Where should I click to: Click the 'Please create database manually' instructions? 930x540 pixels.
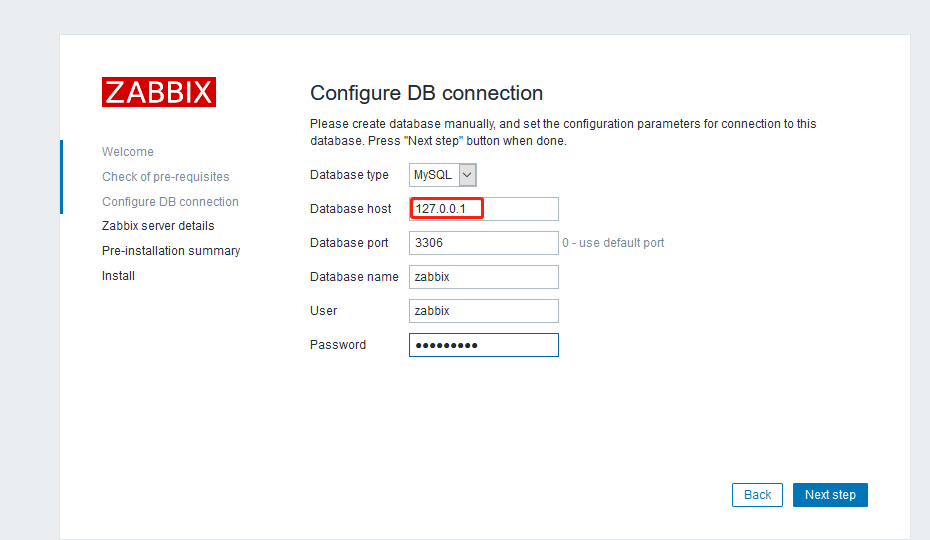[563, 132]
